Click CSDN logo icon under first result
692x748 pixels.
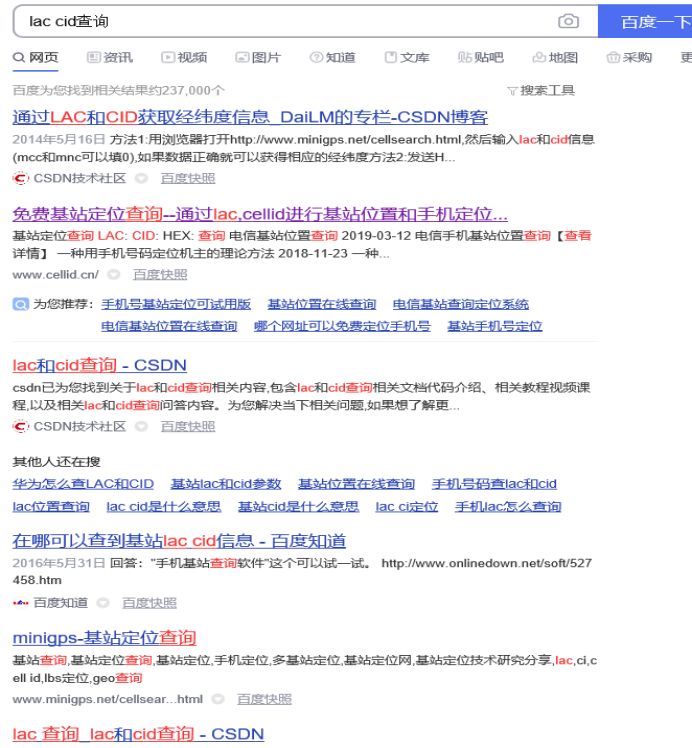coord(21,178)
